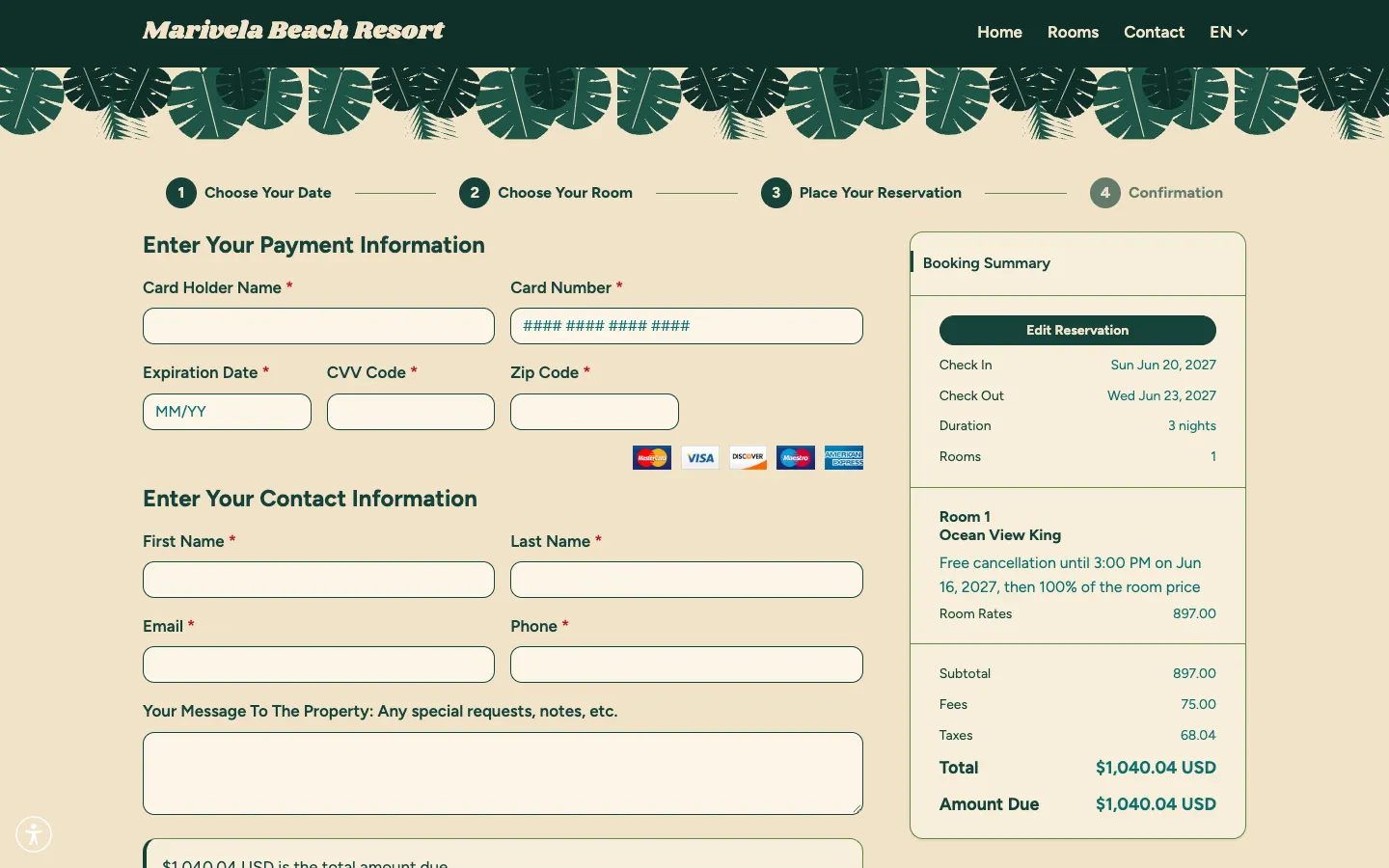
Task: Click the Fees value 75.00
Action: [x=1198, y=704]
